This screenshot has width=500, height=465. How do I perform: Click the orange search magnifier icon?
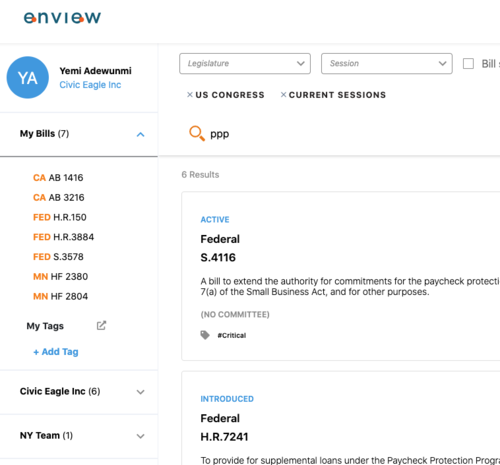pyautogui.click(x=197, y=133)
